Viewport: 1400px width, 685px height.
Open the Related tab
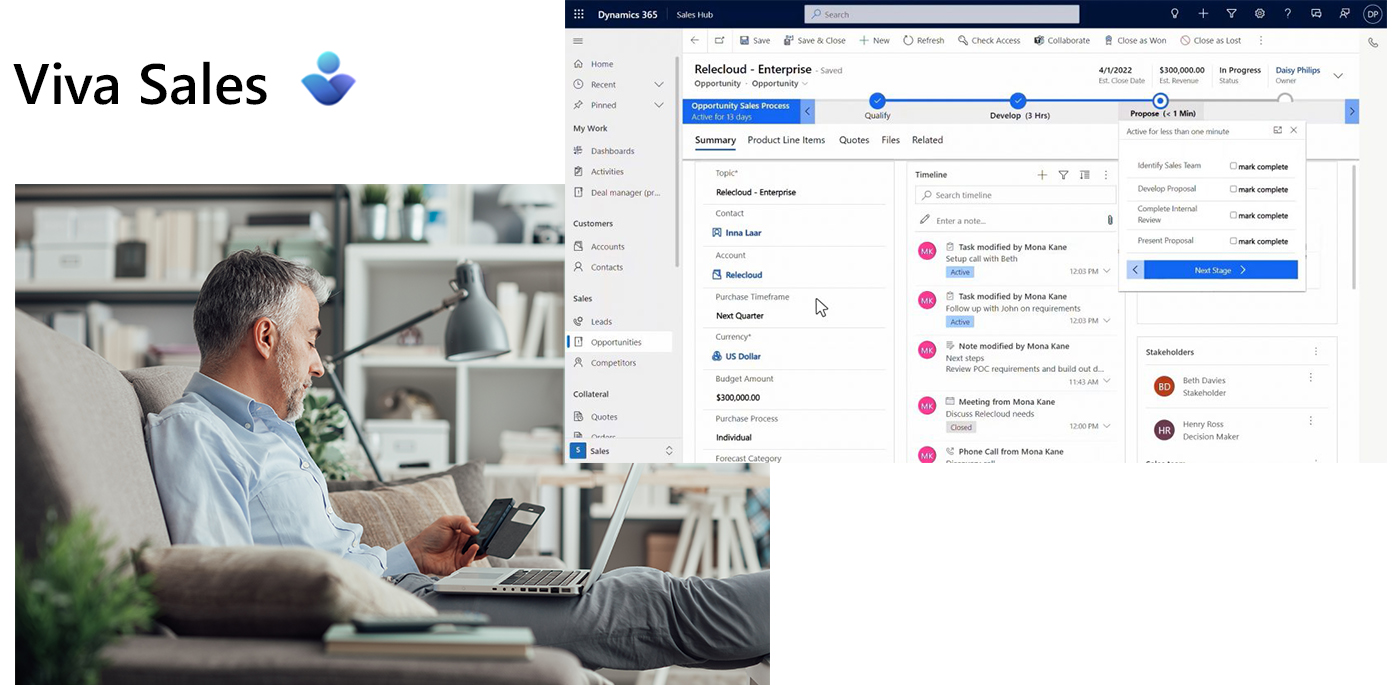[927, 140]
